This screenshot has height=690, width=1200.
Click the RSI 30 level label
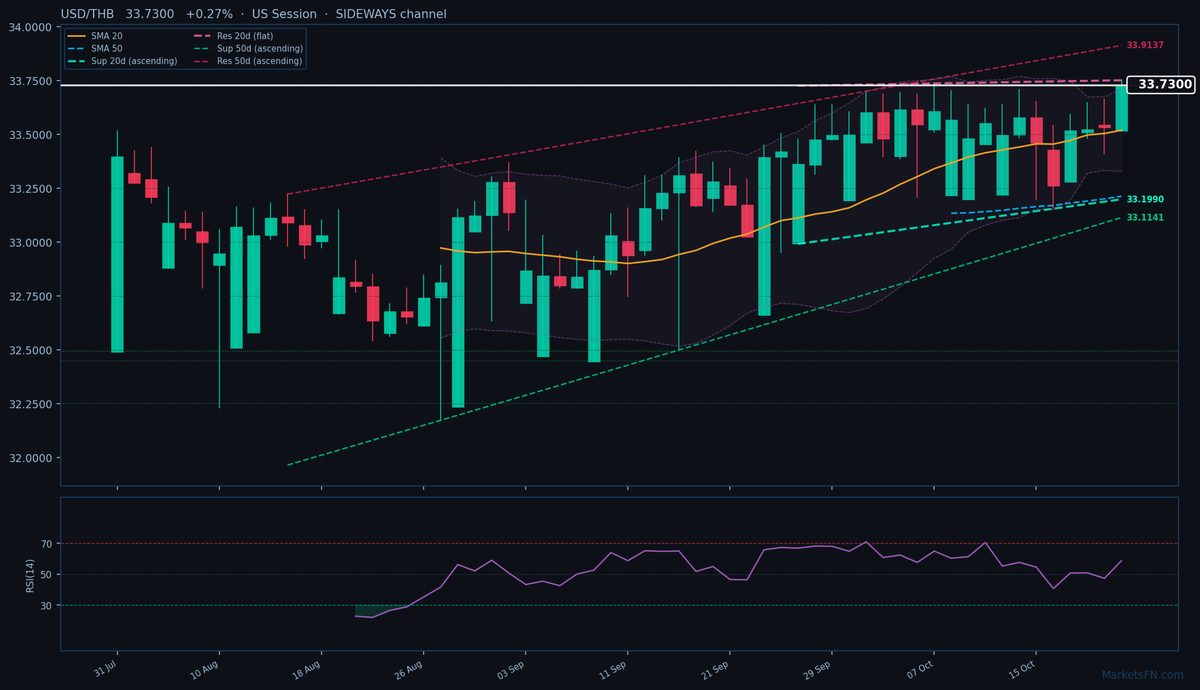(46, 605)
